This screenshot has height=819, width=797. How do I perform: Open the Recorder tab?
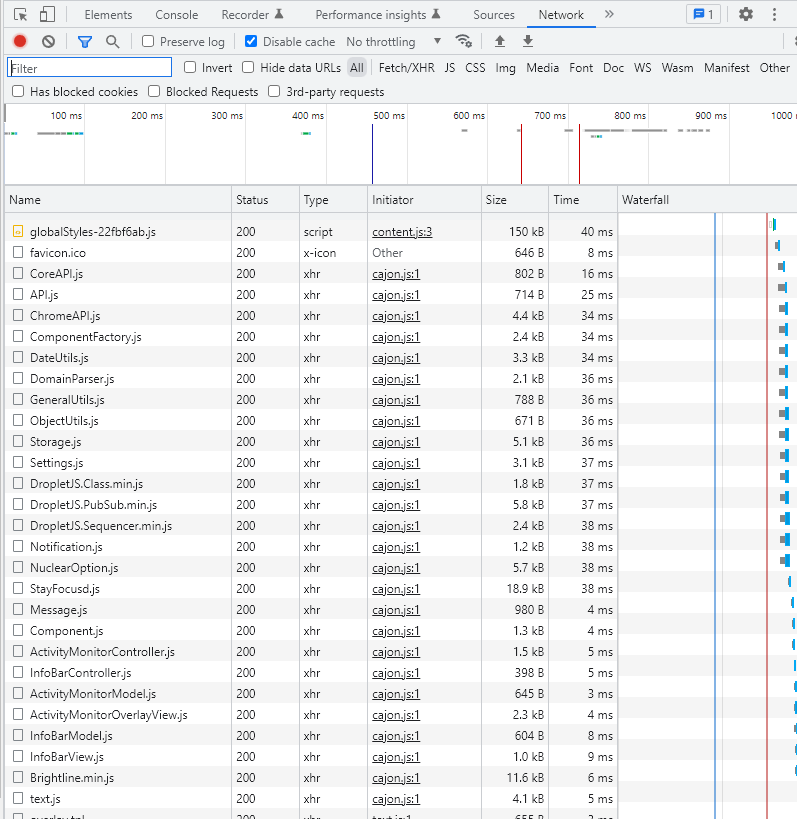click(x=253, y=15)
